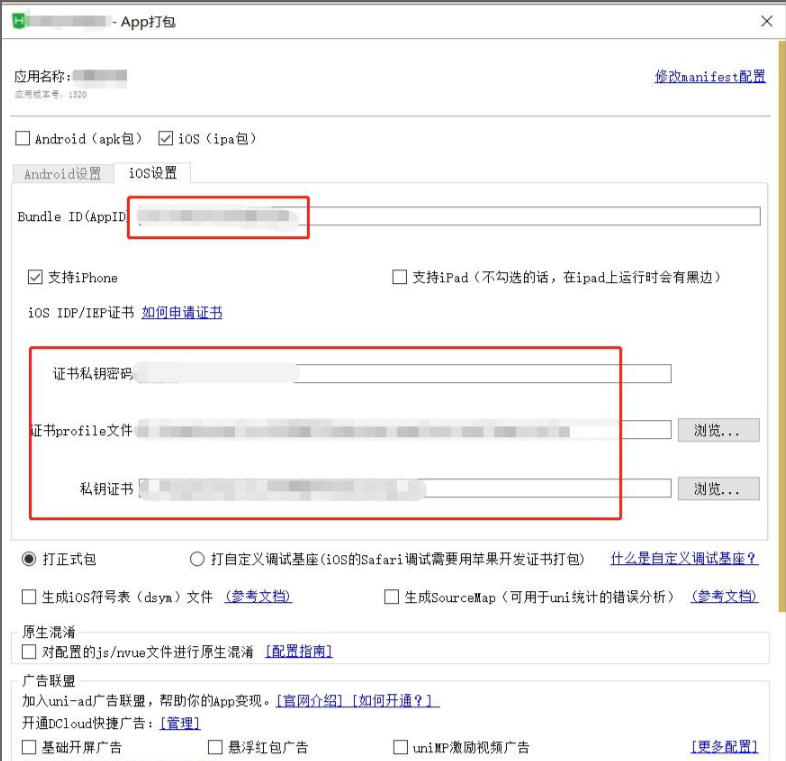Open 参考文档 link next to dsym option
This screenshot has height=761, width=786.
coord(258,597)
